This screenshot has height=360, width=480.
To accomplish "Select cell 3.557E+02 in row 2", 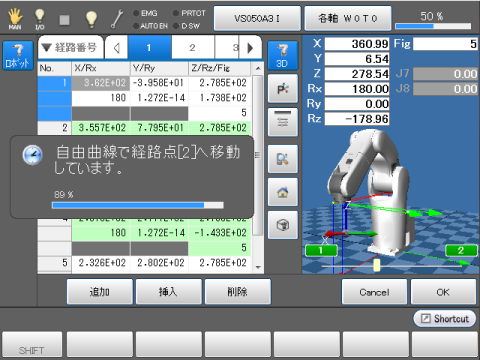I will pyautogui.click(x=101, y=128).
